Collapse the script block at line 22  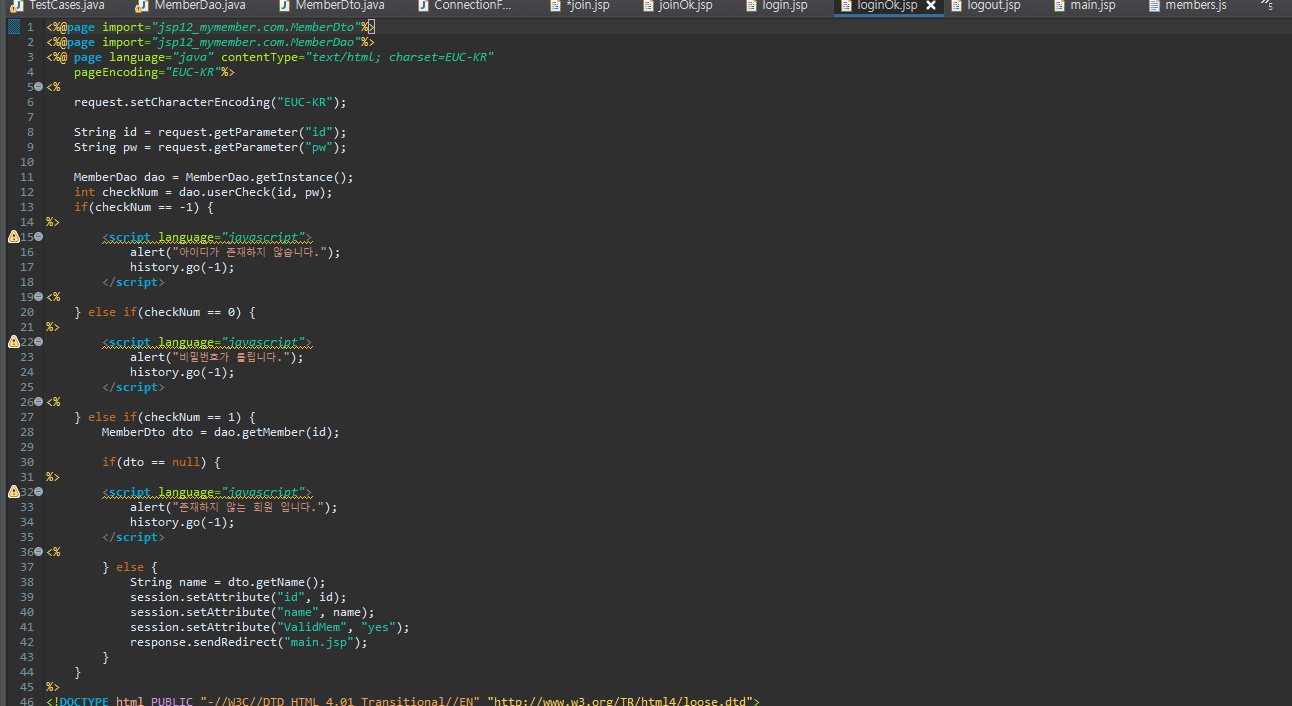point(38,342)
